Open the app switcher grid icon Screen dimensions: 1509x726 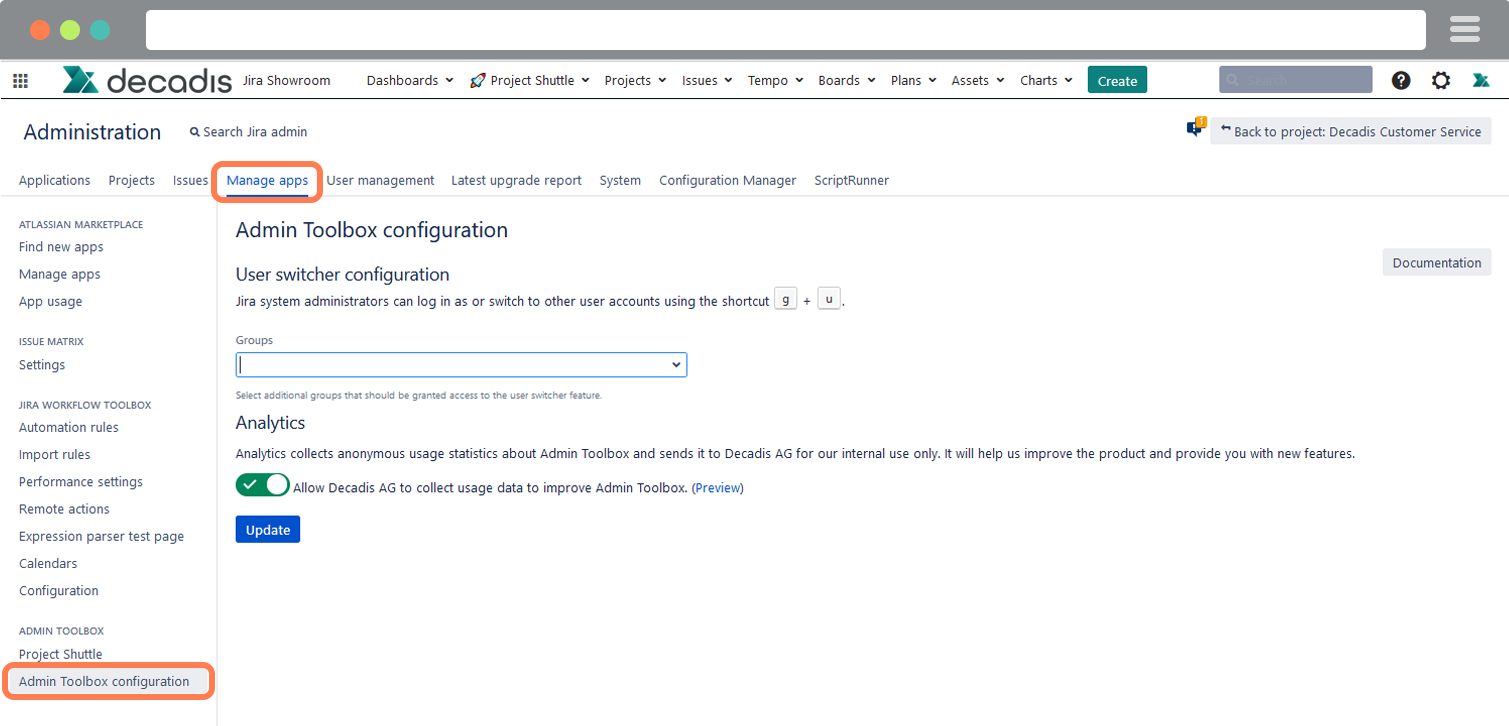(x=20, y=80)
